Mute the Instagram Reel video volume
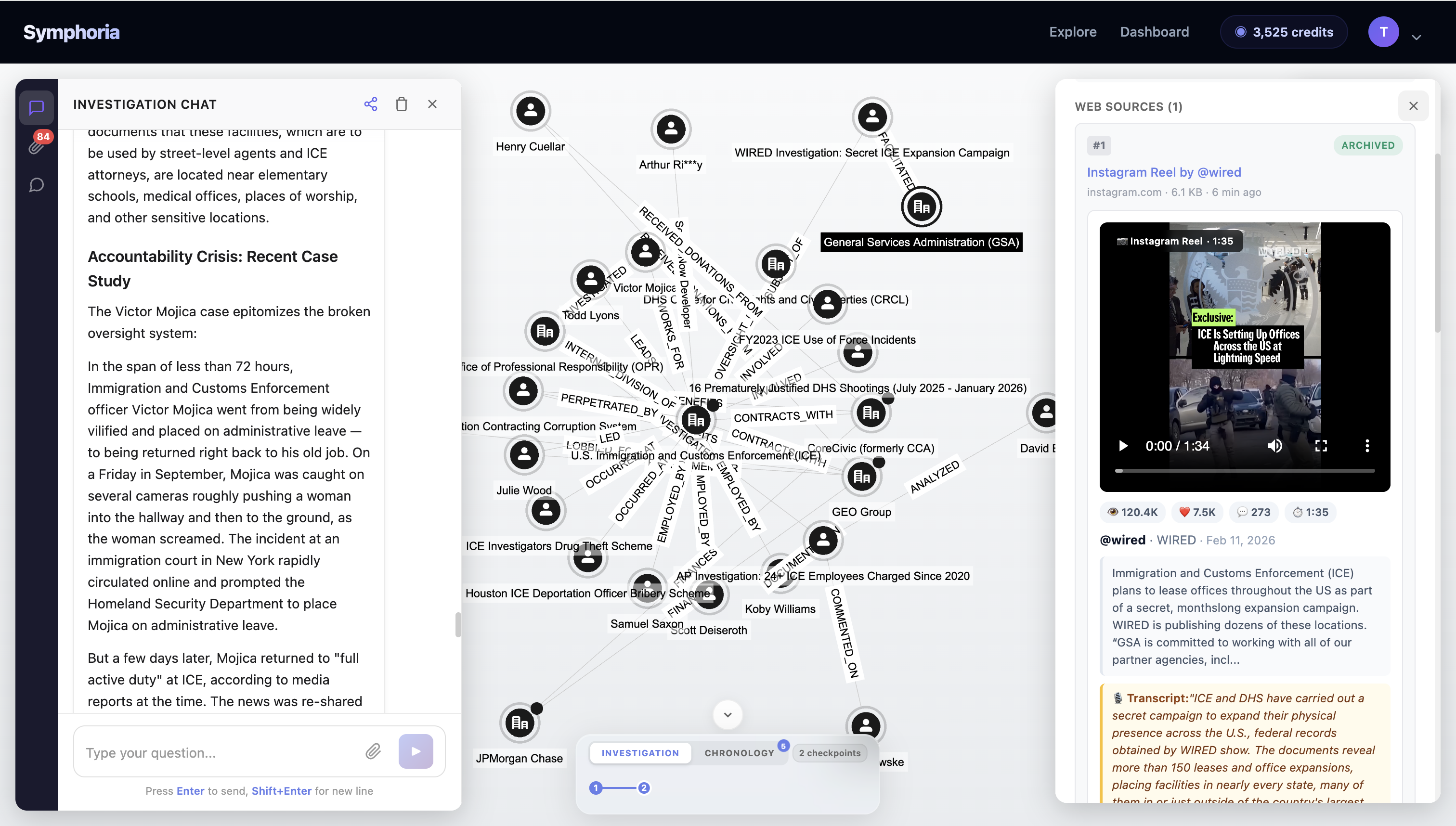 (x=1274, y=446)
